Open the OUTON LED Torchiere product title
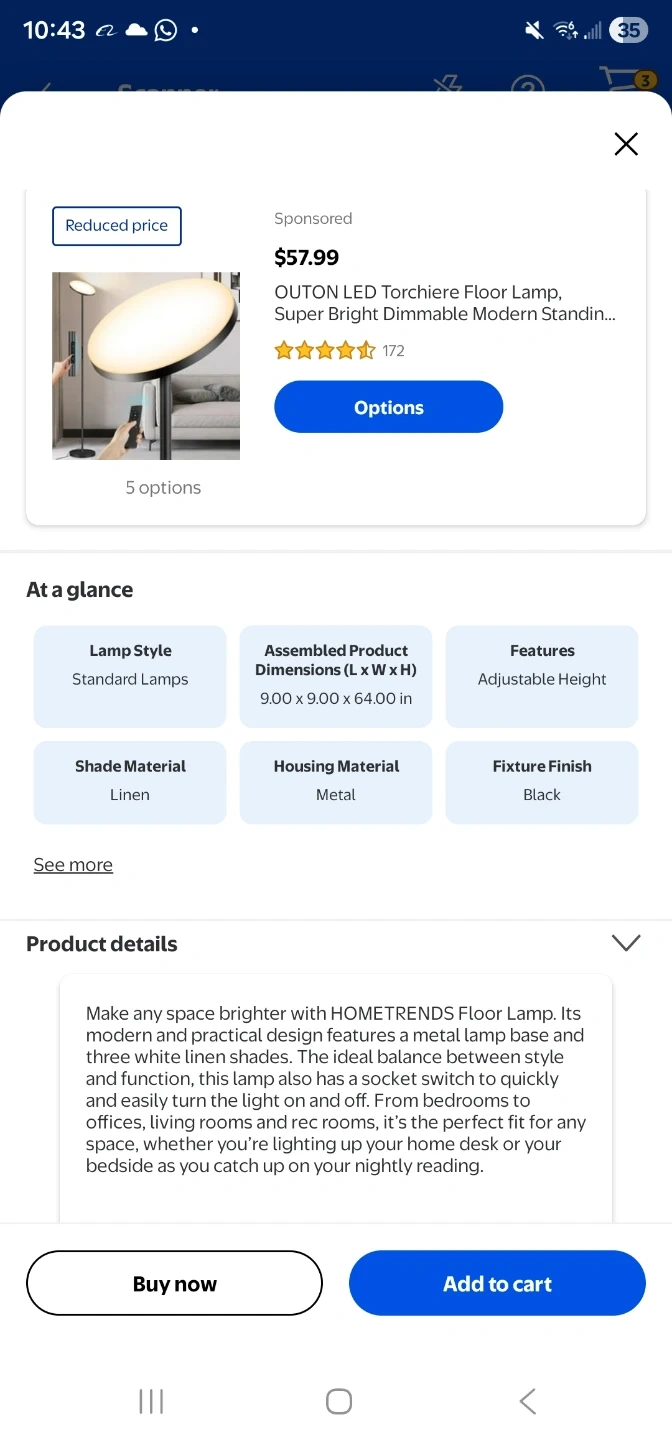This screenshot has height=1440, width=672. pyautogui.click(x=445, y=303)
